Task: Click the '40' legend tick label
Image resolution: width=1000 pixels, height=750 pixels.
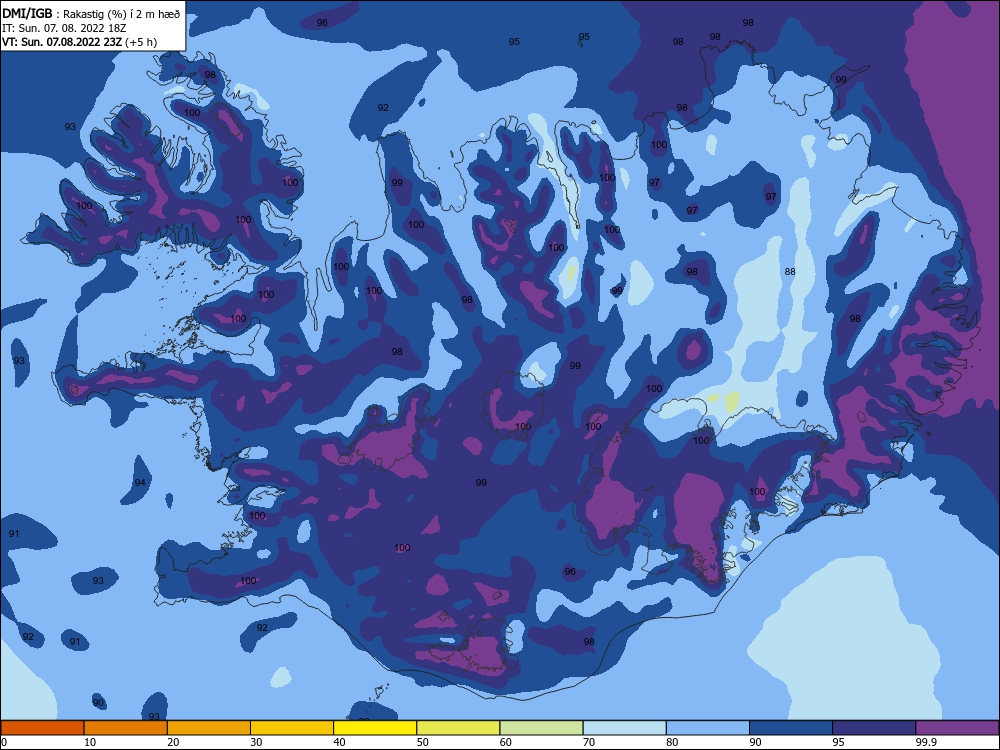Action: [339, 742]
